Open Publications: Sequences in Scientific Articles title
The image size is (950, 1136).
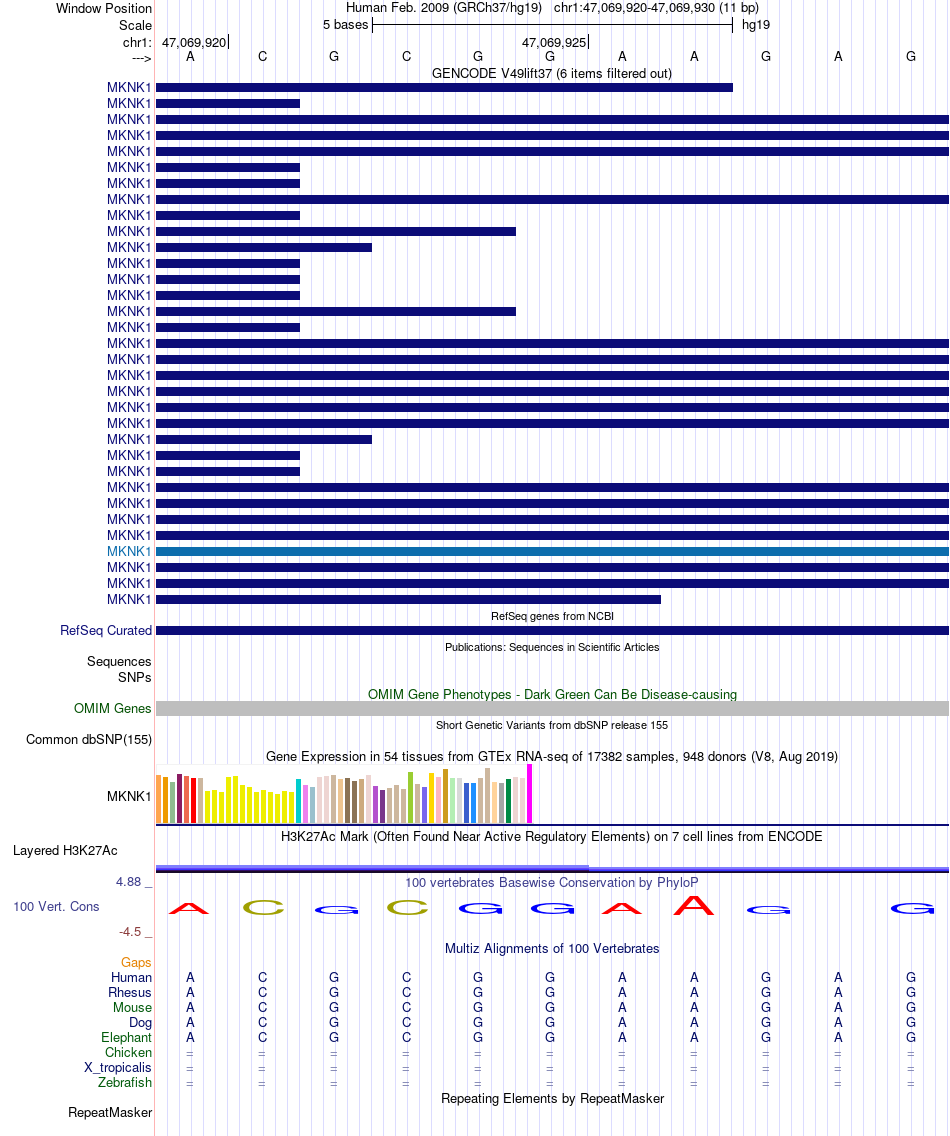pyautogui.click(x=552, y=647)
